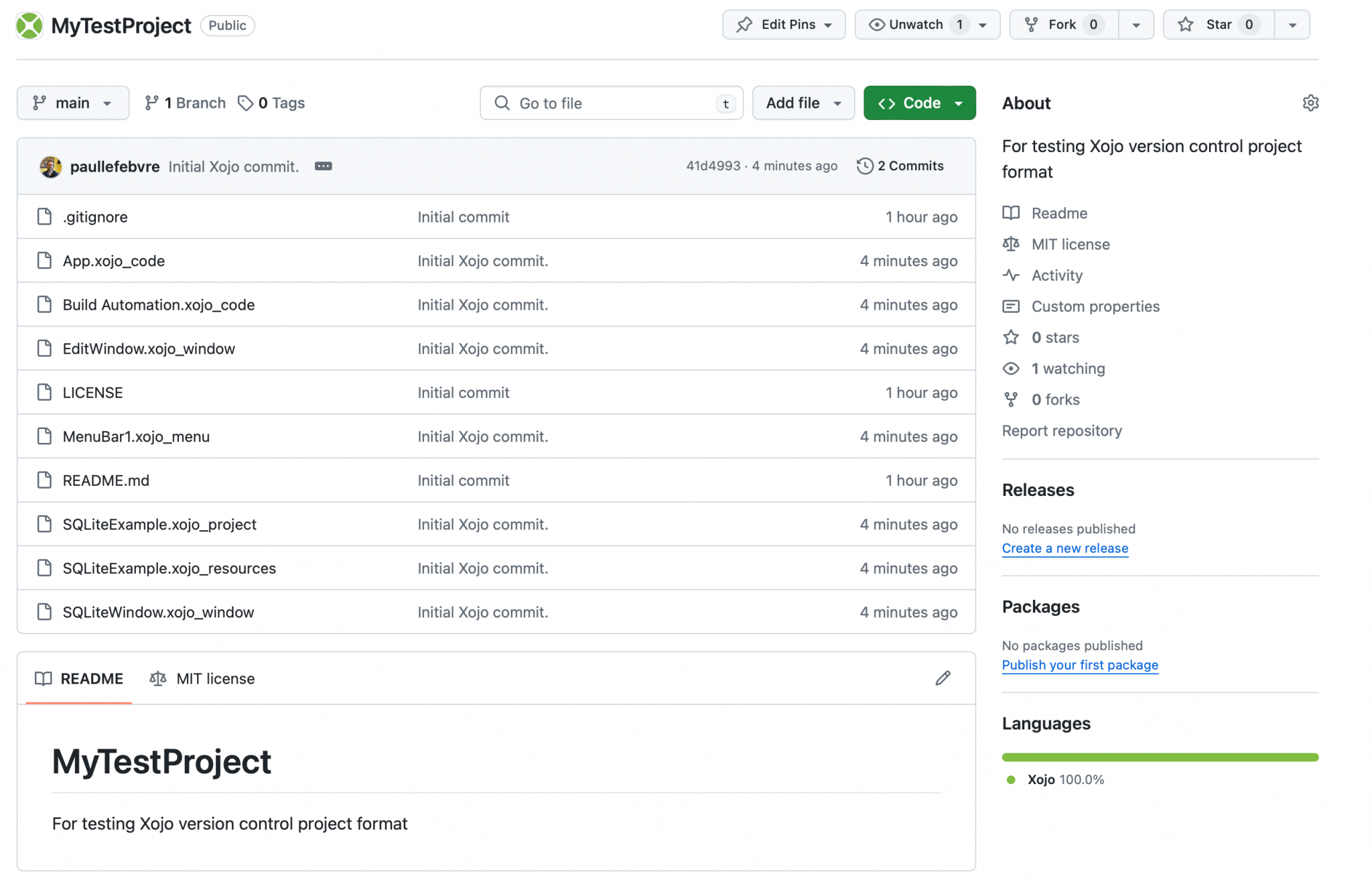Click the README pencil edit icon
The width and height of the screenshot is (1372, 888).
943,678
